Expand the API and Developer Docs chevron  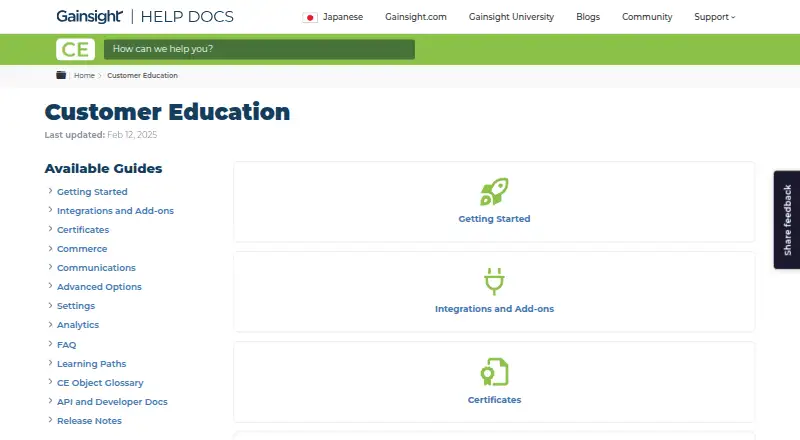tap(50, 401)
